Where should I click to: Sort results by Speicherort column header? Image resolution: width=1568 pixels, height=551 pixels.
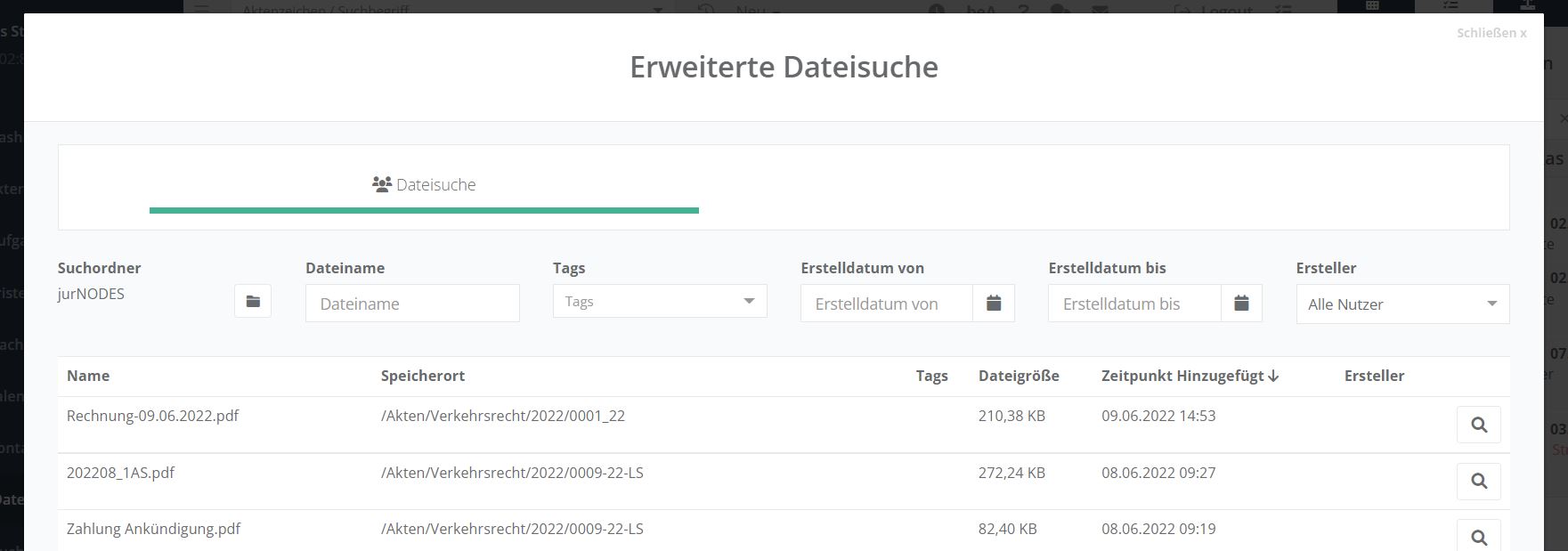coord(423,376)
